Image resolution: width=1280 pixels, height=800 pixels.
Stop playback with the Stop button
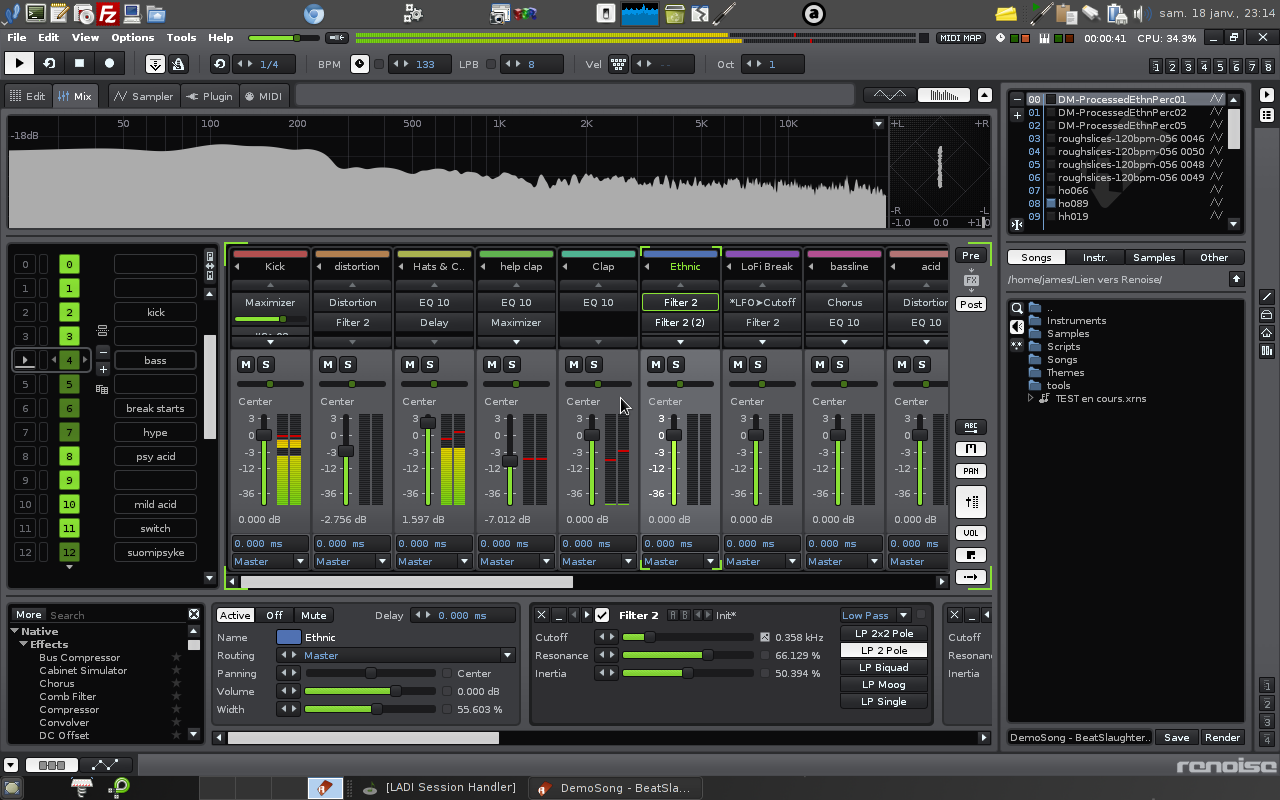(x=80, y=64)
